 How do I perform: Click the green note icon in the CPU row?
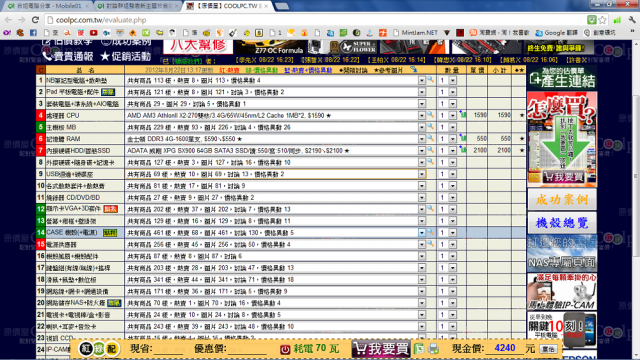point(462,115)
